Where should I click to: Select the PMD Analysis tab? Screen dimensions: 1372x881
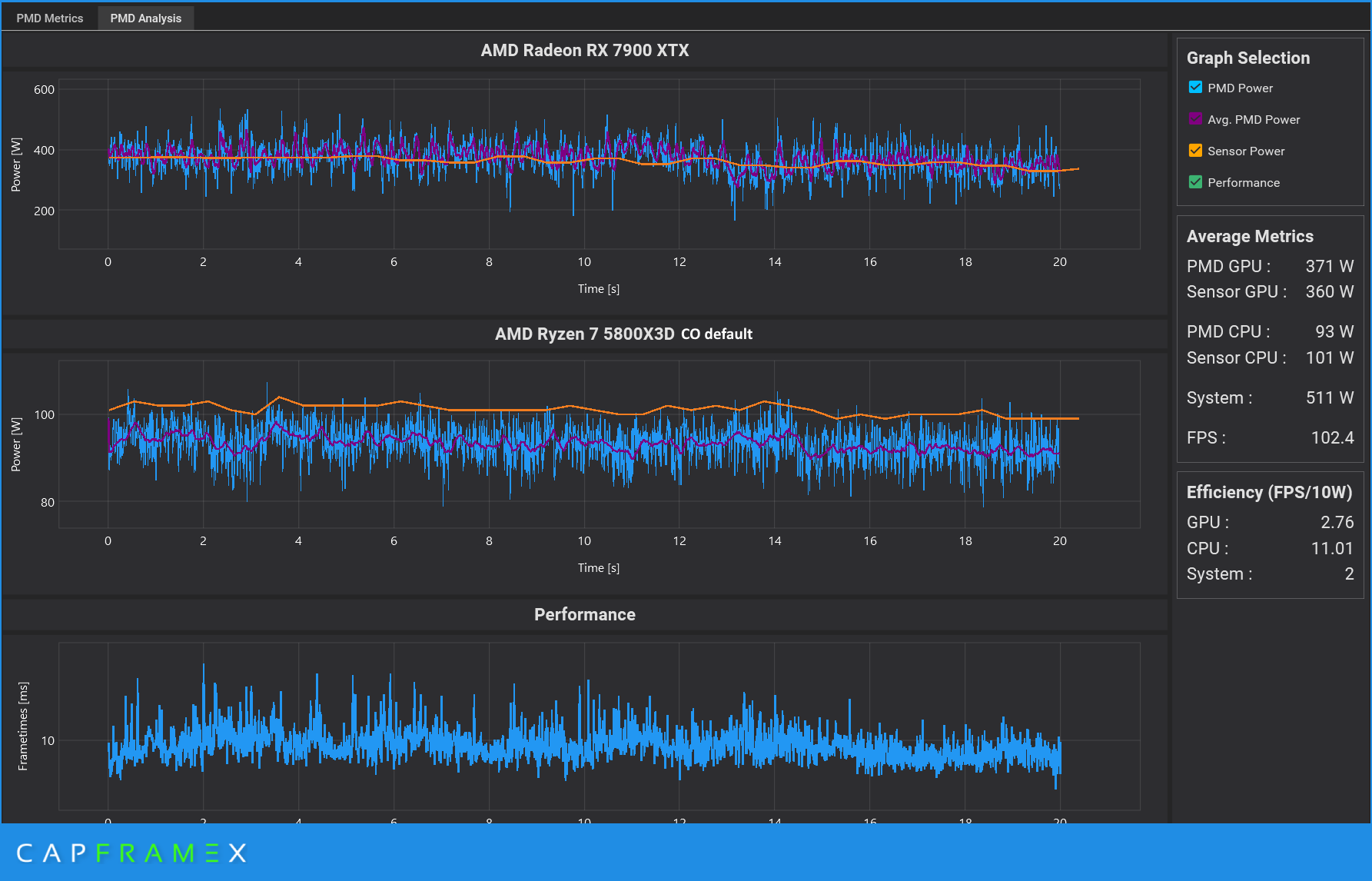[146, 18]
